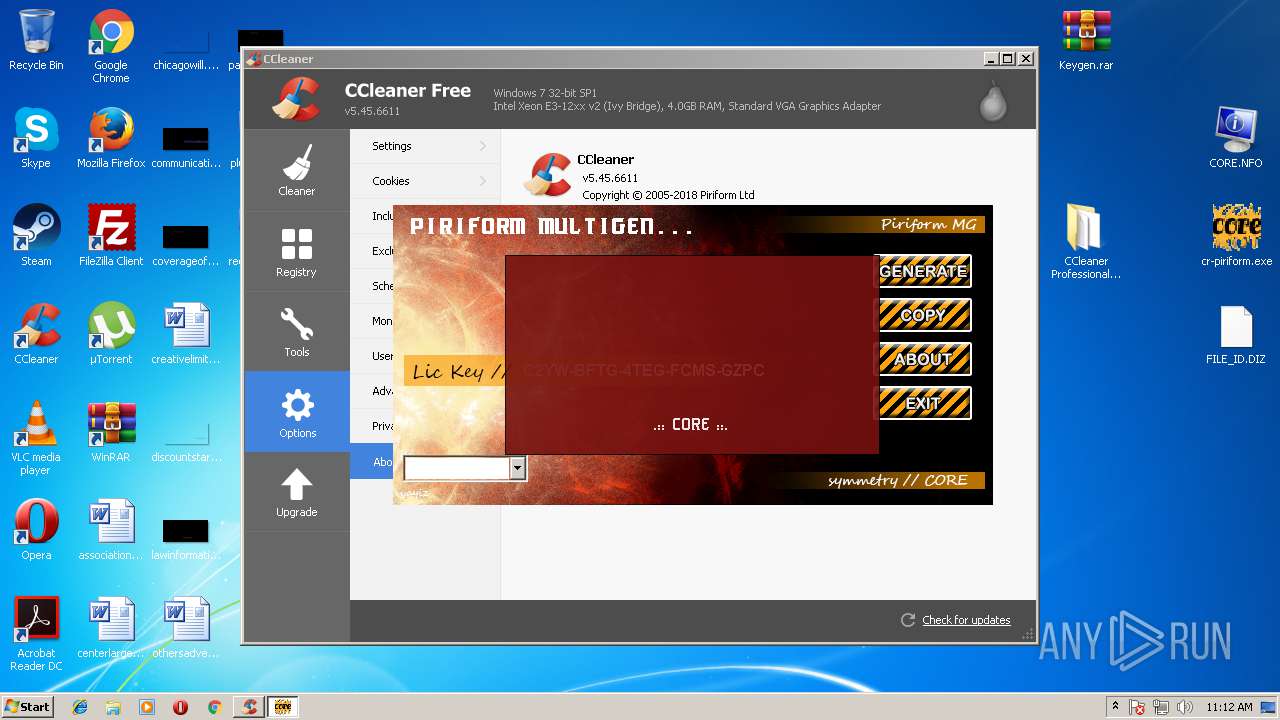
Task: Select Keygen.rar archive on desktop
Action: tap(1086, 40)
